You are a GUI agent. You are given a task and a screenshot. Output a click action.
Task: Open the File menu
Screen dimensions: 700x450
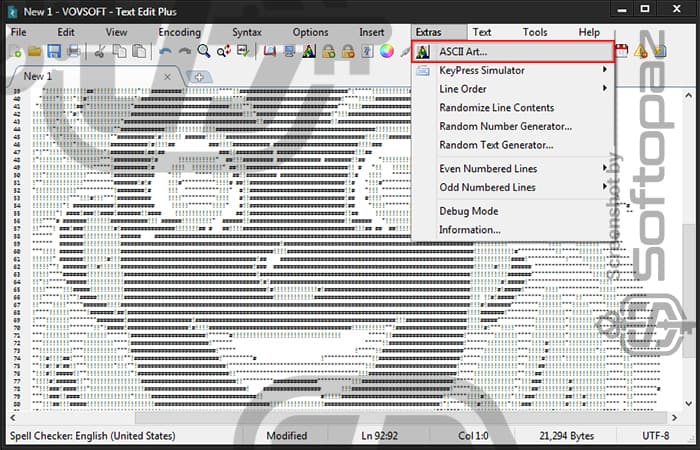(x=18, y=32)
